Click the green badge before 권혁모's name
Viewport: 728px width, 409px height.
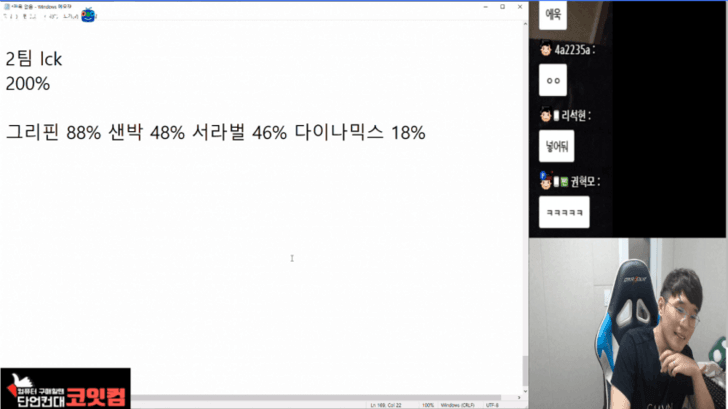[x=563, y=181]
